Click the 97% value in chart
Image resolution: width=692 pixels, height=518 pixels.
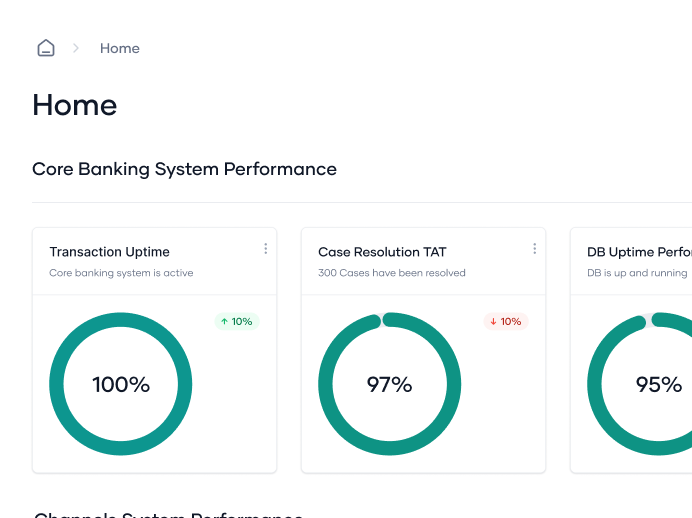pos(389,384)
